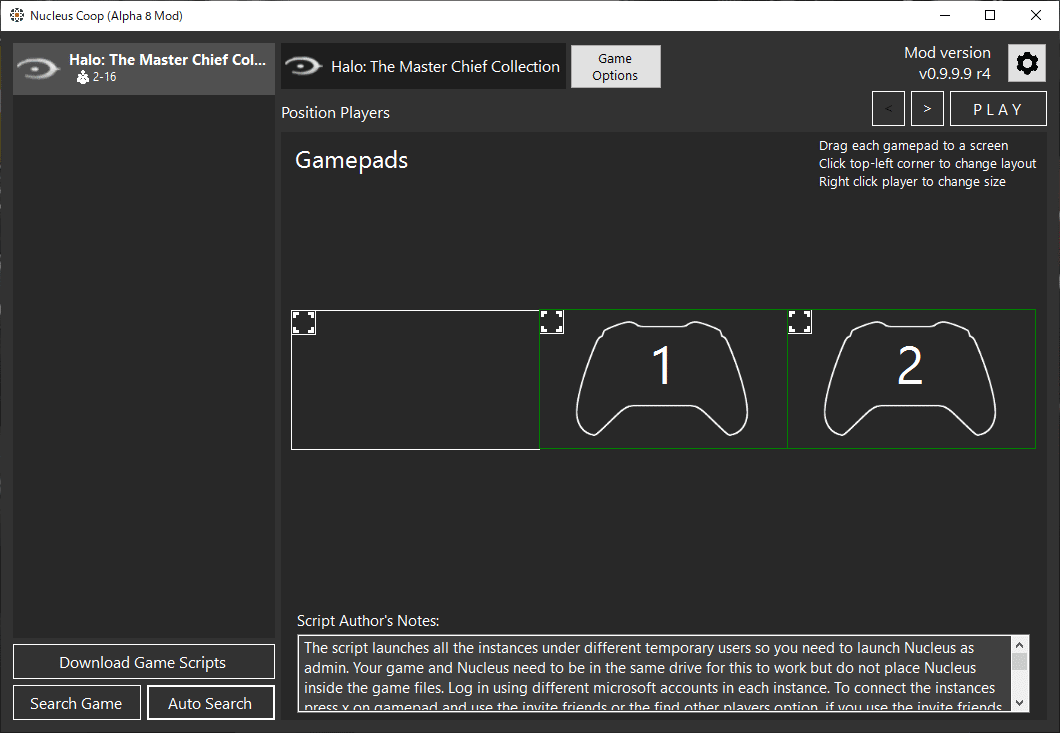Open Game Options
This screenshot has width=1060, height=733.
[x=615, y=67]
